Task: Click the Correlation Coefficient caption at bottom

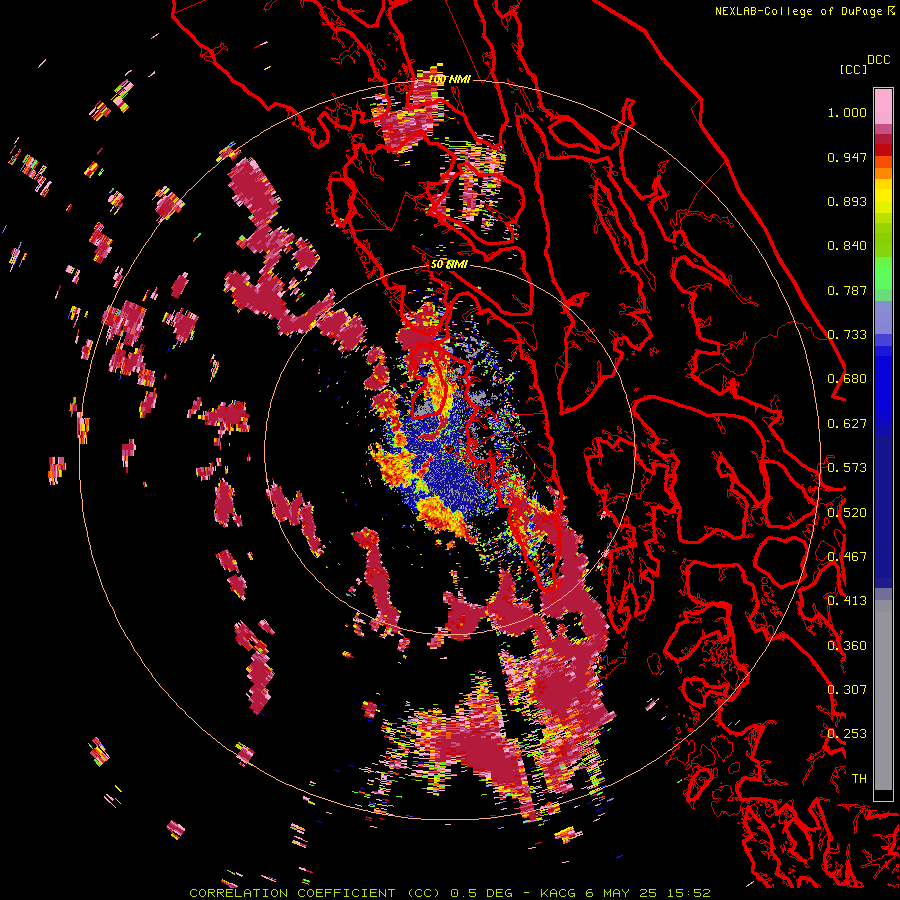Action: pos(449,893)
